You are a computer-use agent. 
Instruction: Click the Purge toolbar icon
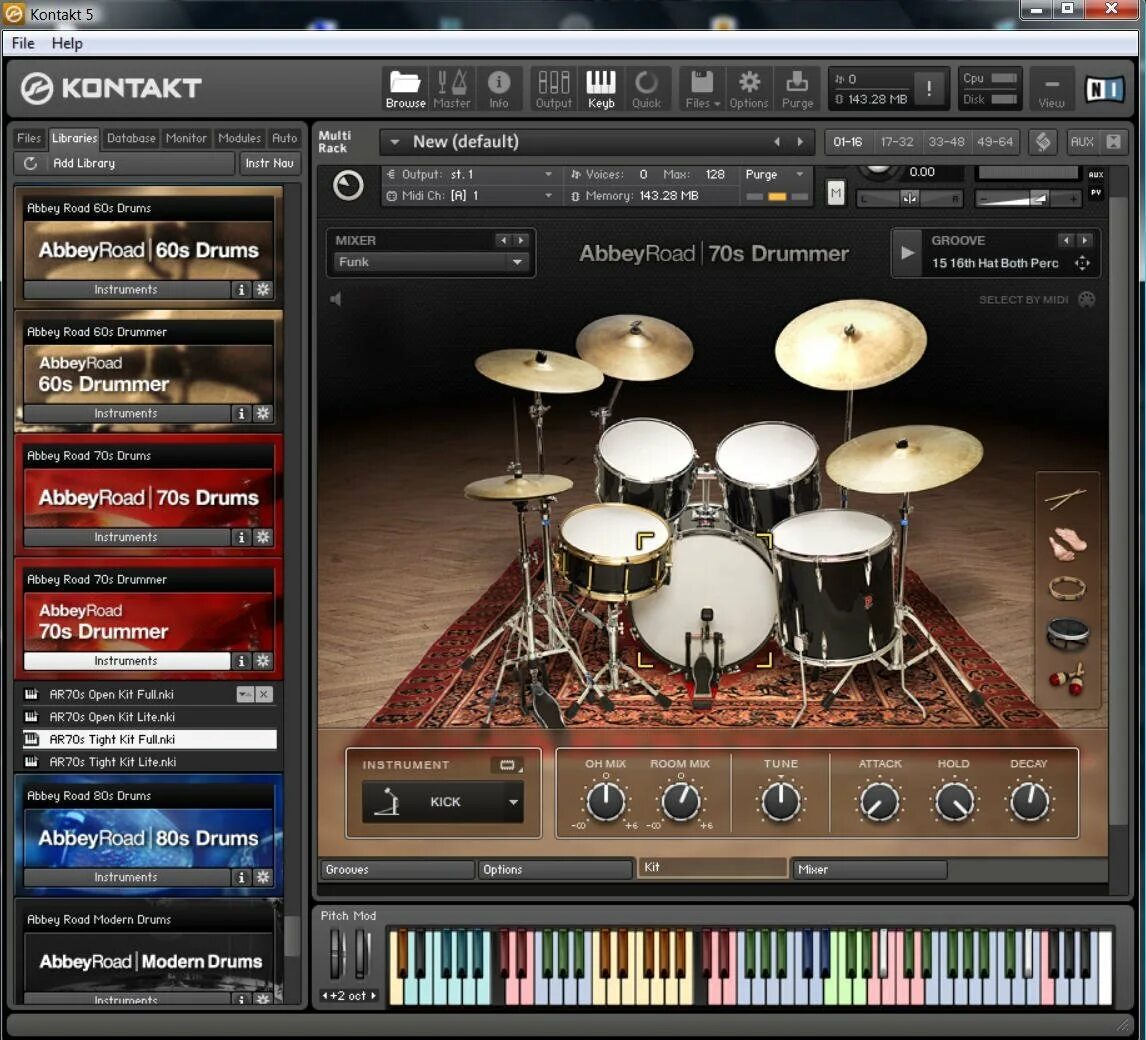[797, 88]
